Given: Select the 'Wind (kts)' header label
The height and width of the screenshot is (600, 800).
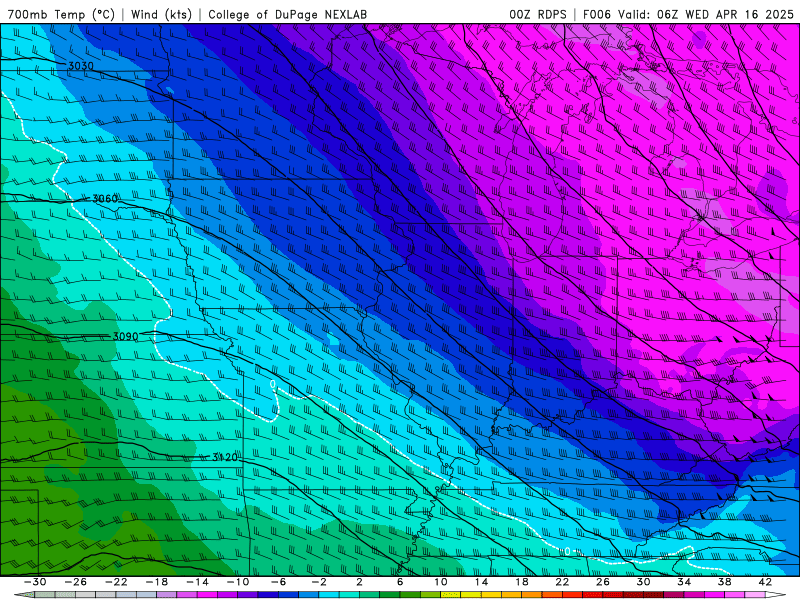Looking at the screenshot, I should pos(161,14).
